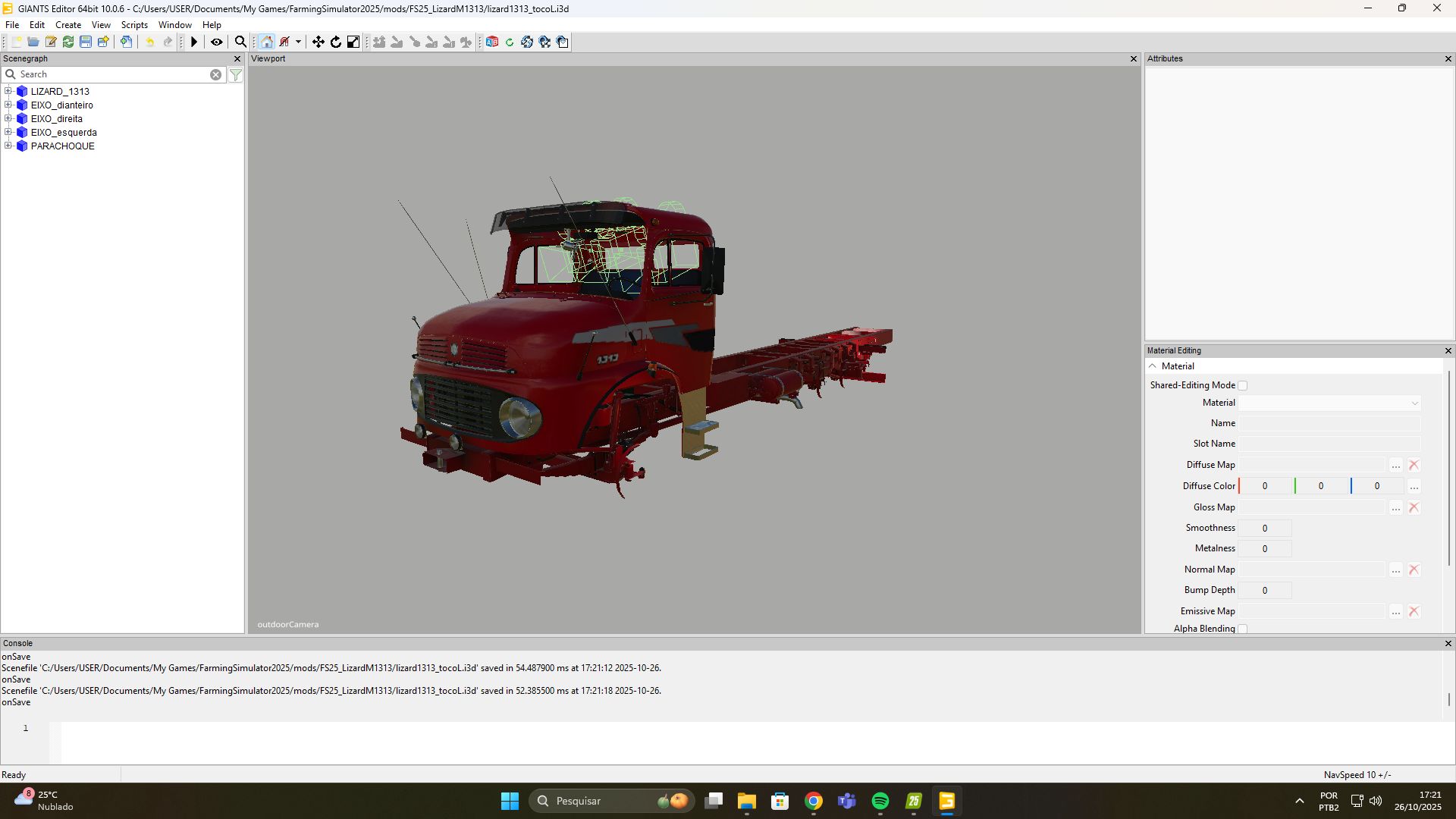1456x819 pixels.
Task: Select the Scale tool icon
Action: tap(353, 42)
